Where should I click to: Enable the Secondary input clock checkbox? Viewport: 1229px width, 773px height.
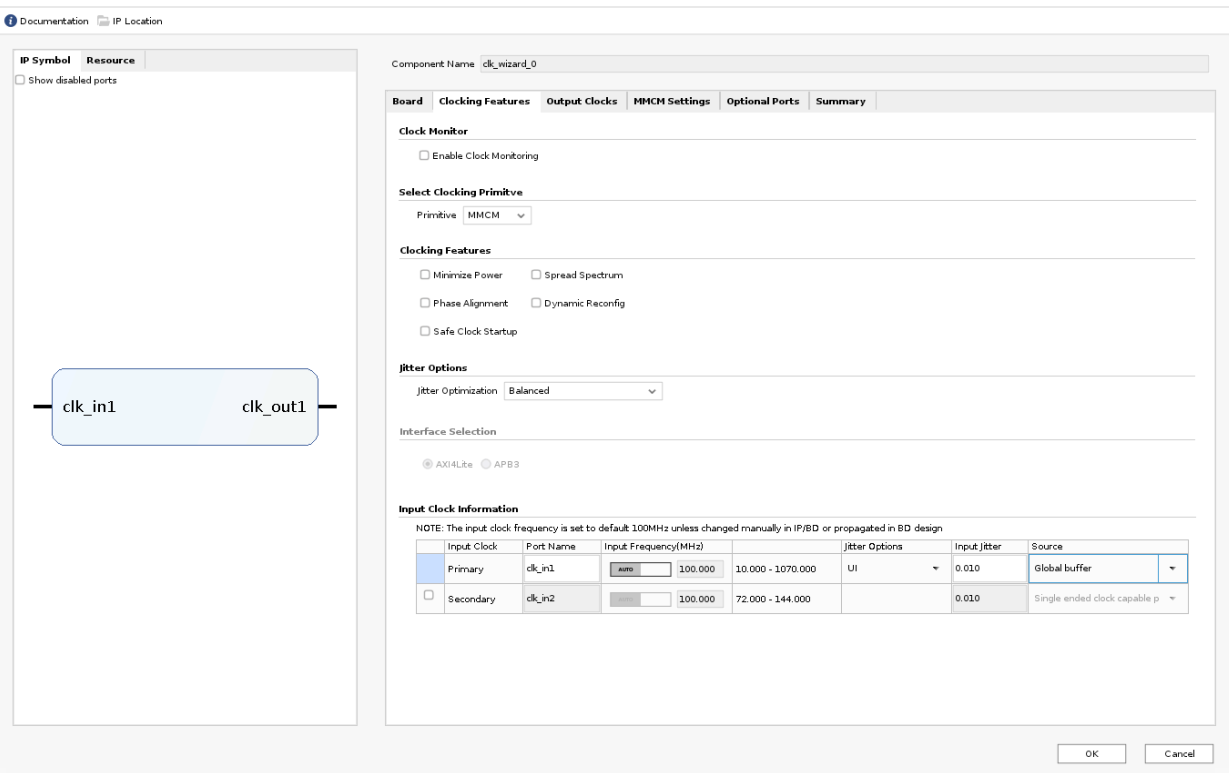[x=429, y=595]
